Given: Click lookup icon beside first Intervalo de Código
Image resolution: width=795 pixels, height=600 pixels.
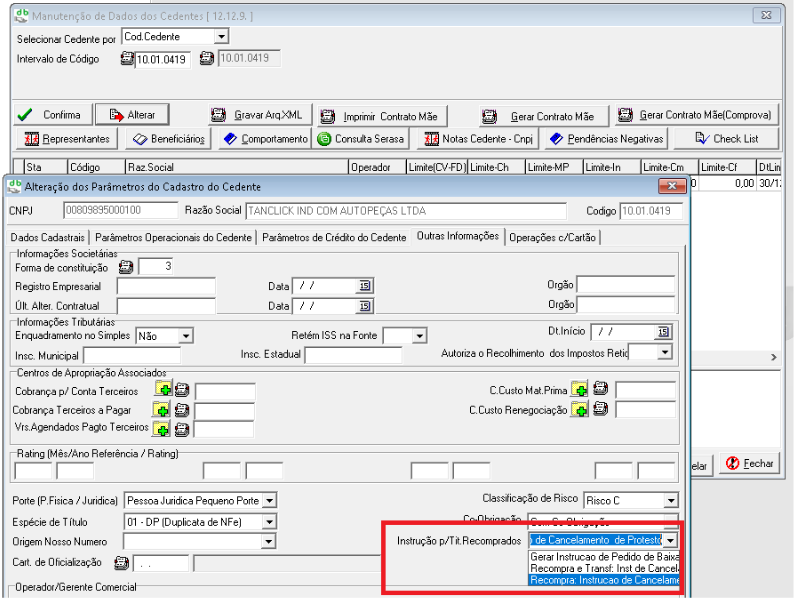Looking at the screenshot, I should tap(127, 58).
